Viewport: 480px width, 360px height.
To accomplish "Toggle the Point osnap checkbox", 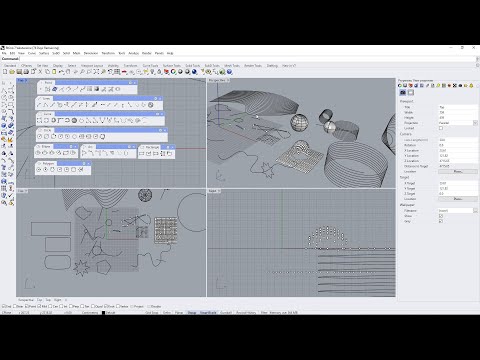I will pos(27,306).
